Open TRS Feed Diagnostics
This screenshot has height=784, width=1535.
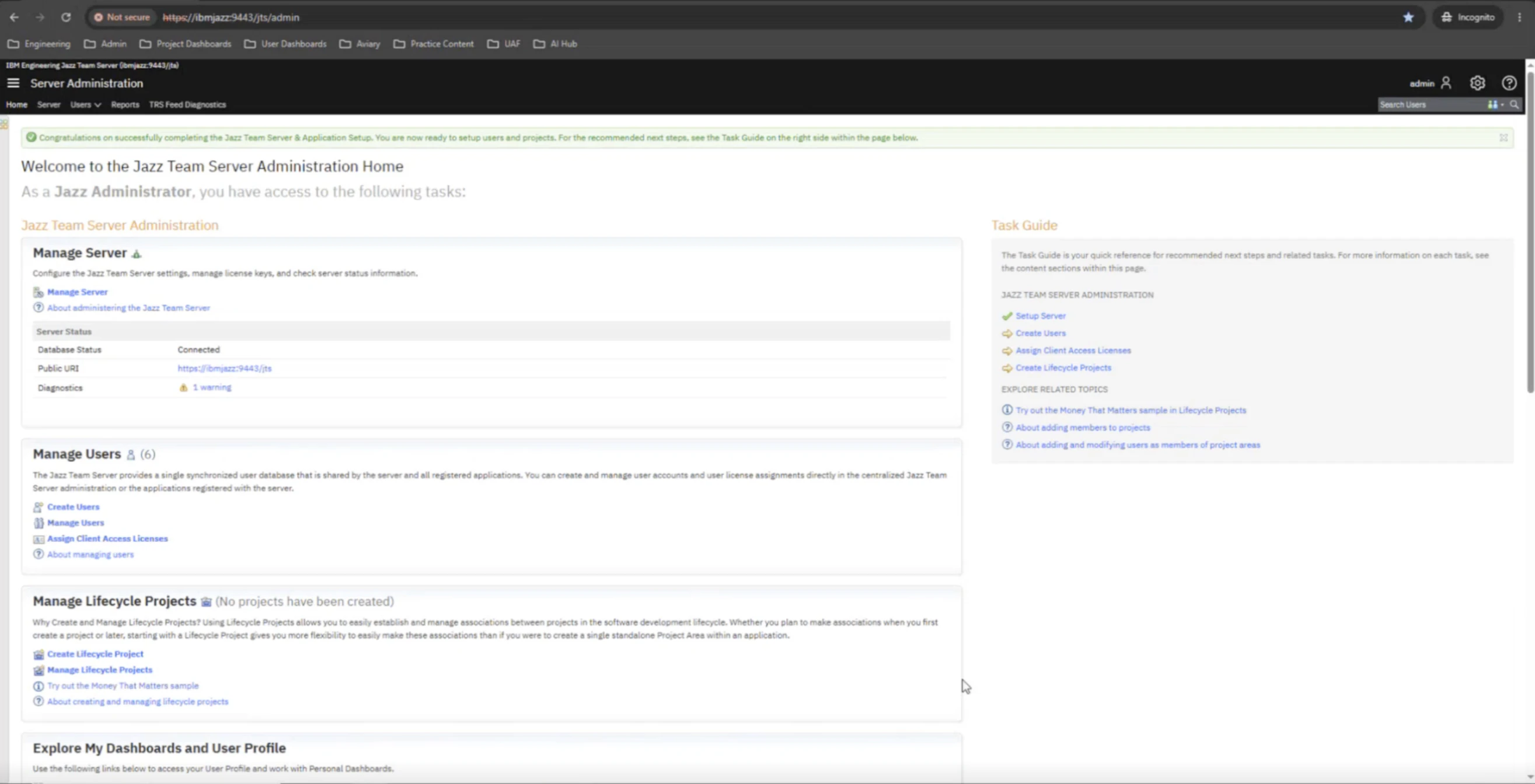[188, 104]
